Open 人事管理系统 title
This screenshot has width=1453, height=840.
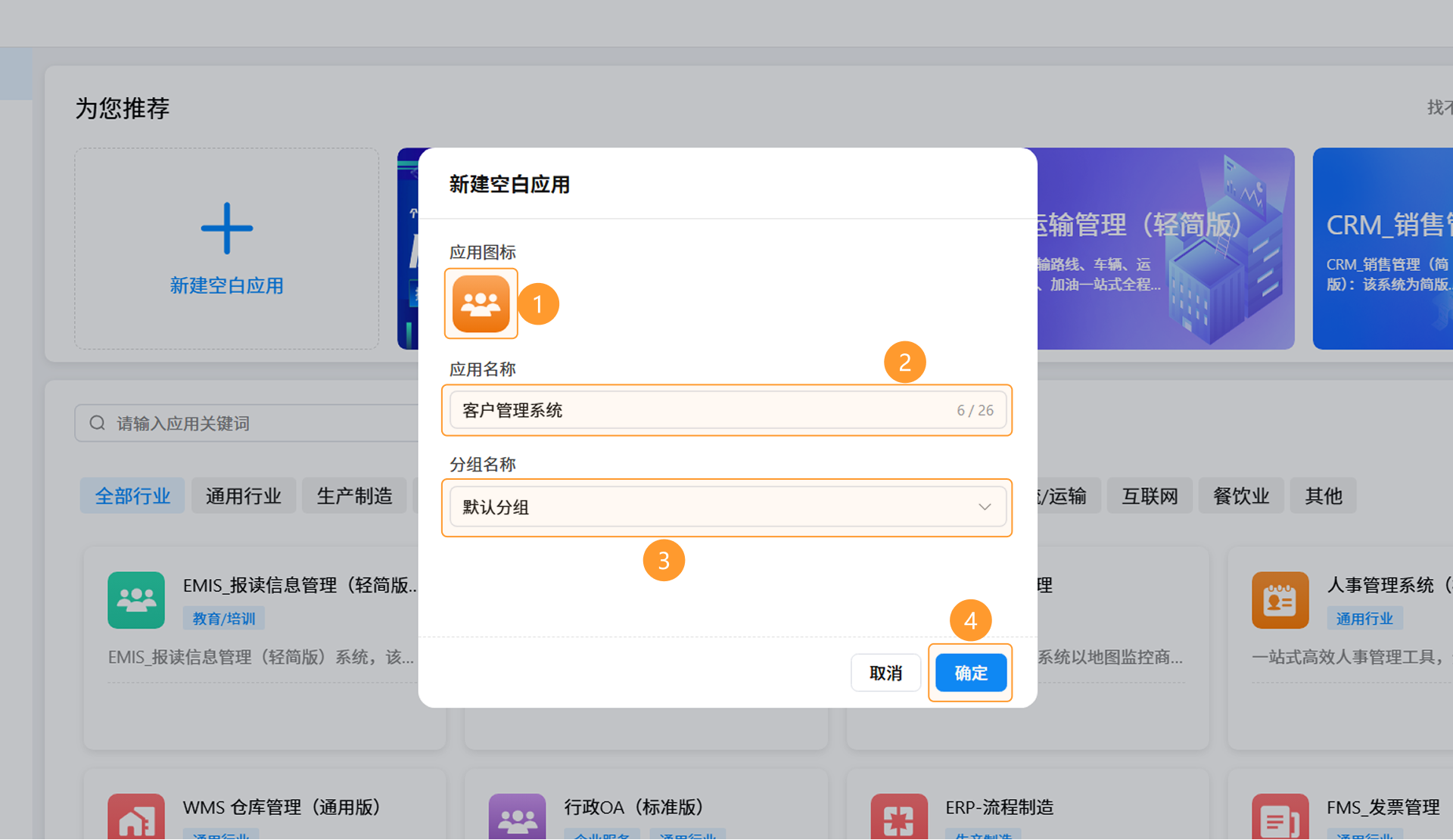[1389, 585]
